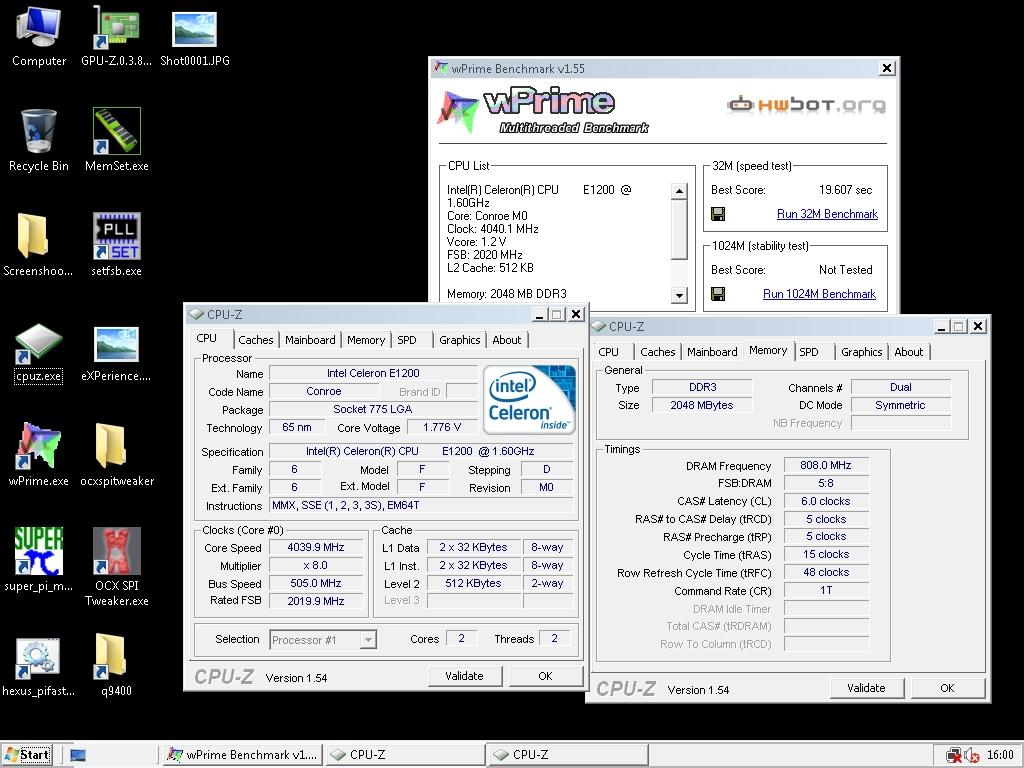Click the FSB:DRAM 5:8 value
This screenshot has width=1024, height=768.
coord(825,483)
